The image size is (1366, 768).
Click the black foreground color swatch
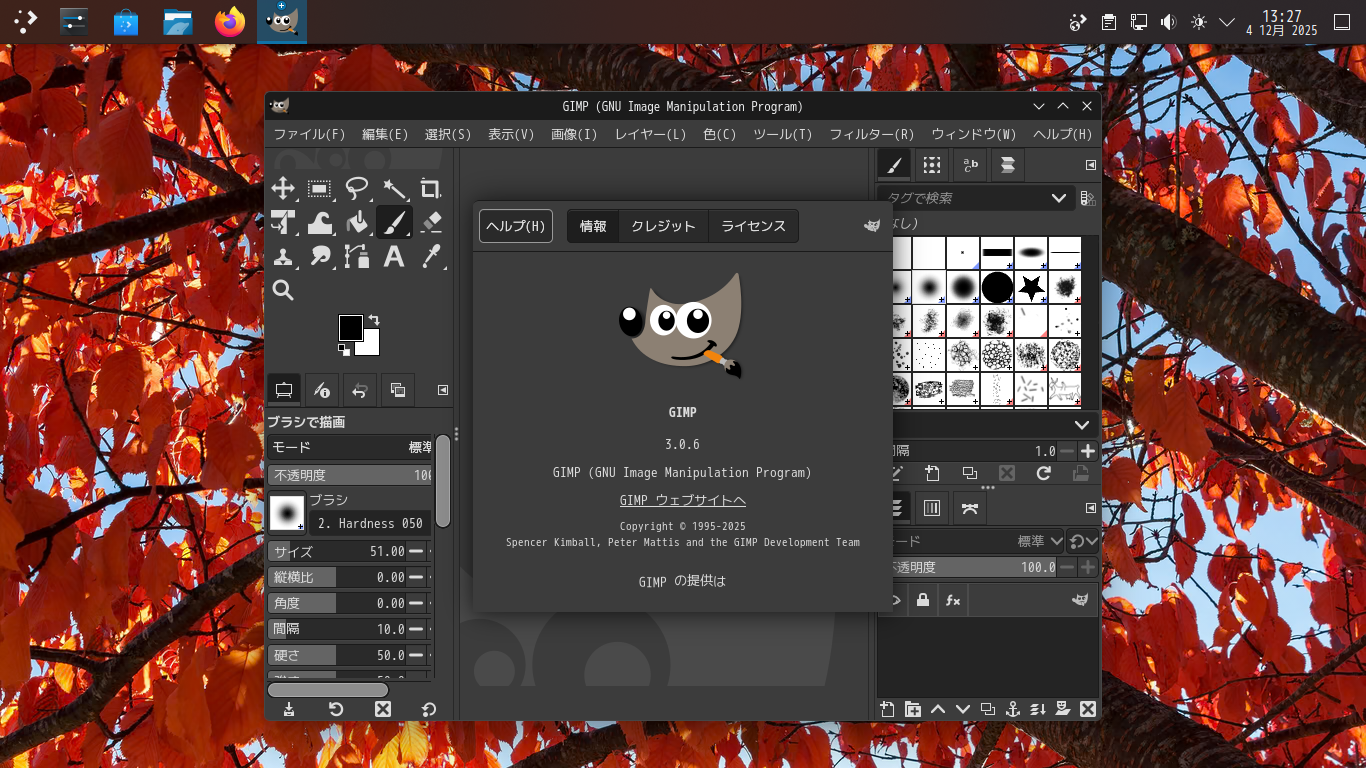click(x=350, y=327)
